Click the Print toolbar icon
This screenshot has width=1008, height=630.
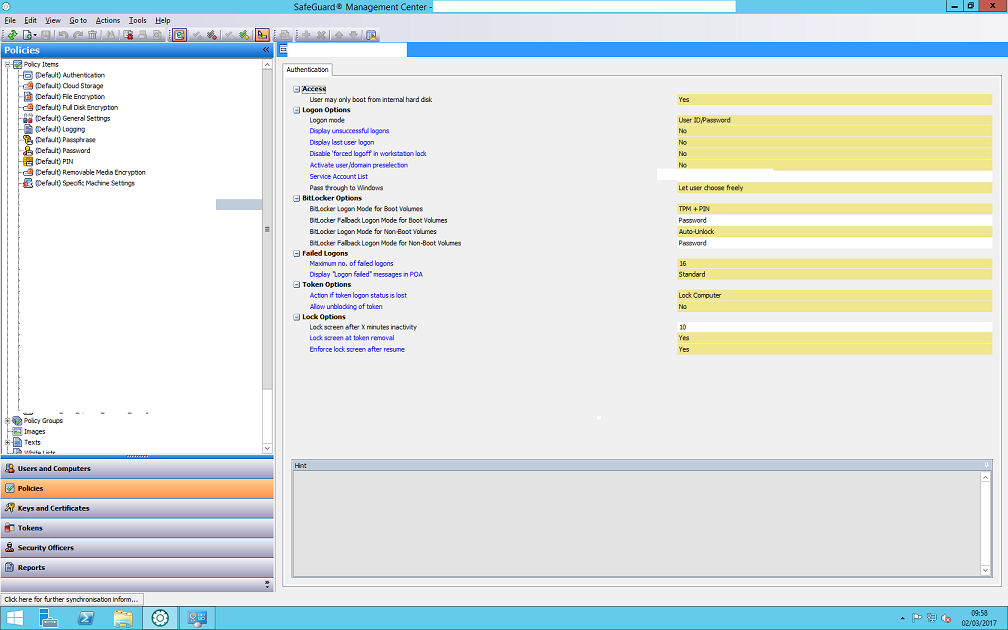pos(143,35)
